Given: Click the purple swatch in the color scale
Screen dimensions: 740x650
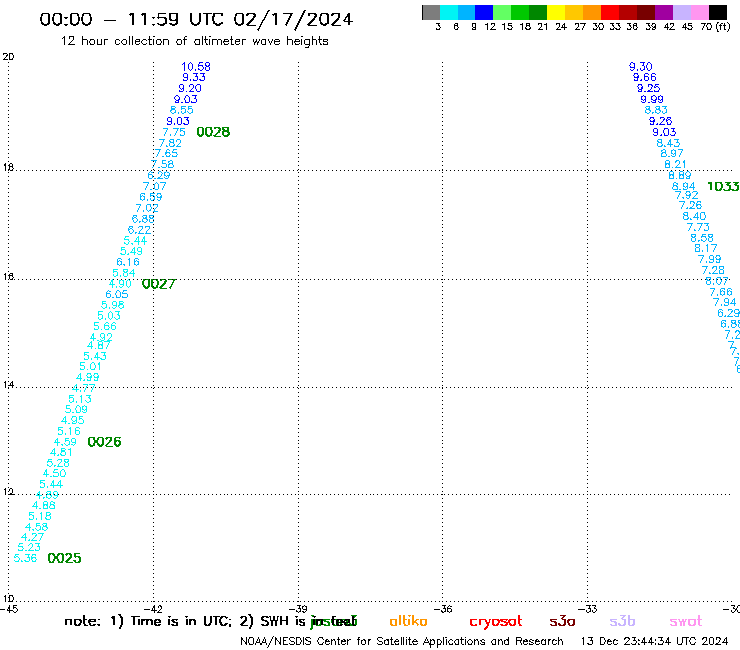Looking at the screenshot, I should (x=664, y=12).
